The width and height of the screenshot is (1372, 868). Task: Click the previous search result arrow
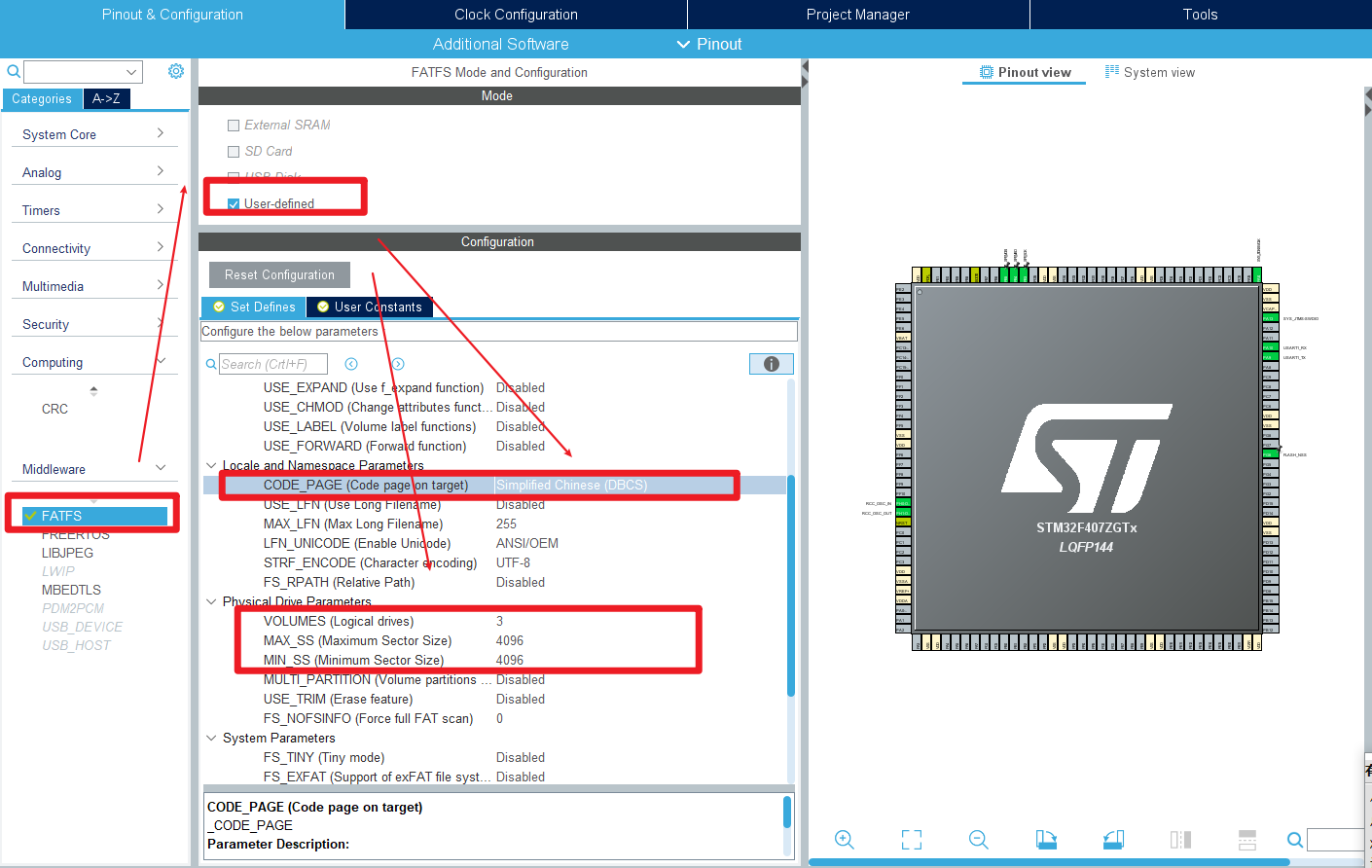click(x=350, y=363)
